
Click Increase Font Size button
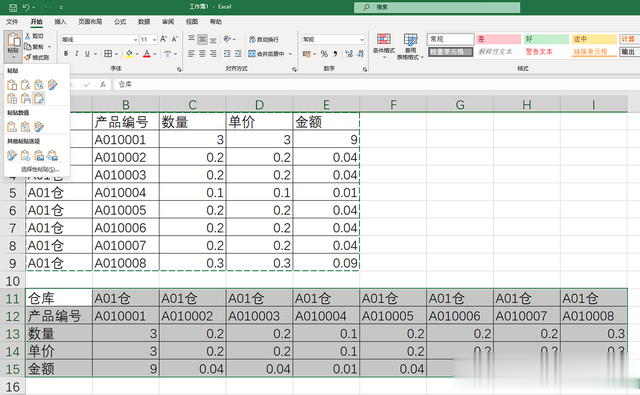[x=163, y=39]
